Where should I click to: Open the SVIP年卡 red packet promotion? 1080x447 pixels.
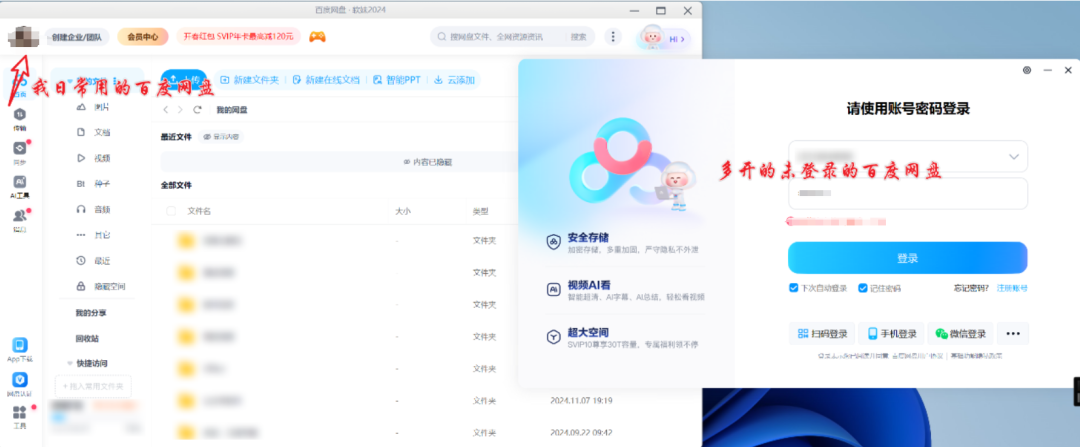pyautogui.click(x=238, y=37)
